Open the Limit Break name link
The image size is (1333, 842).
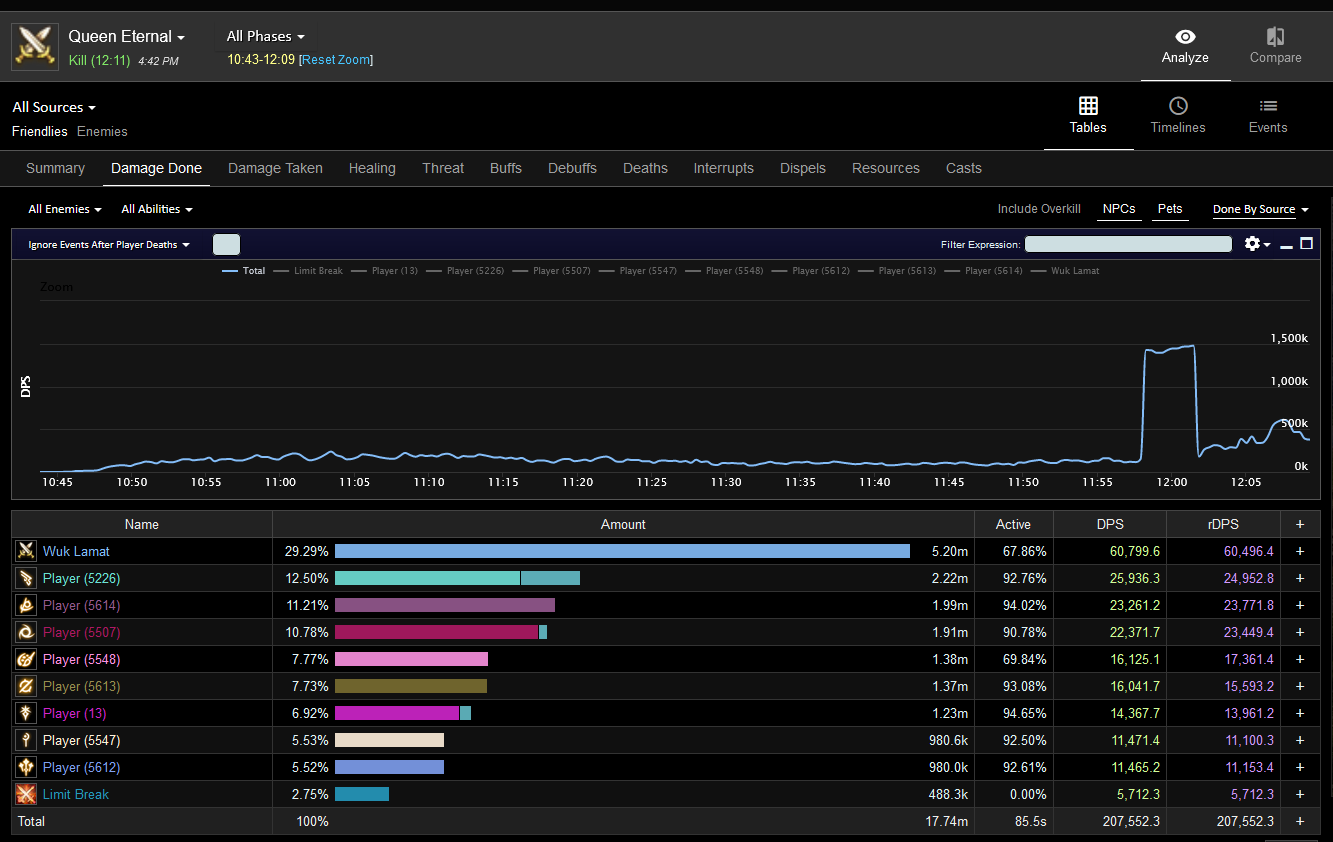pyautogui.click(x=76, y=794)
